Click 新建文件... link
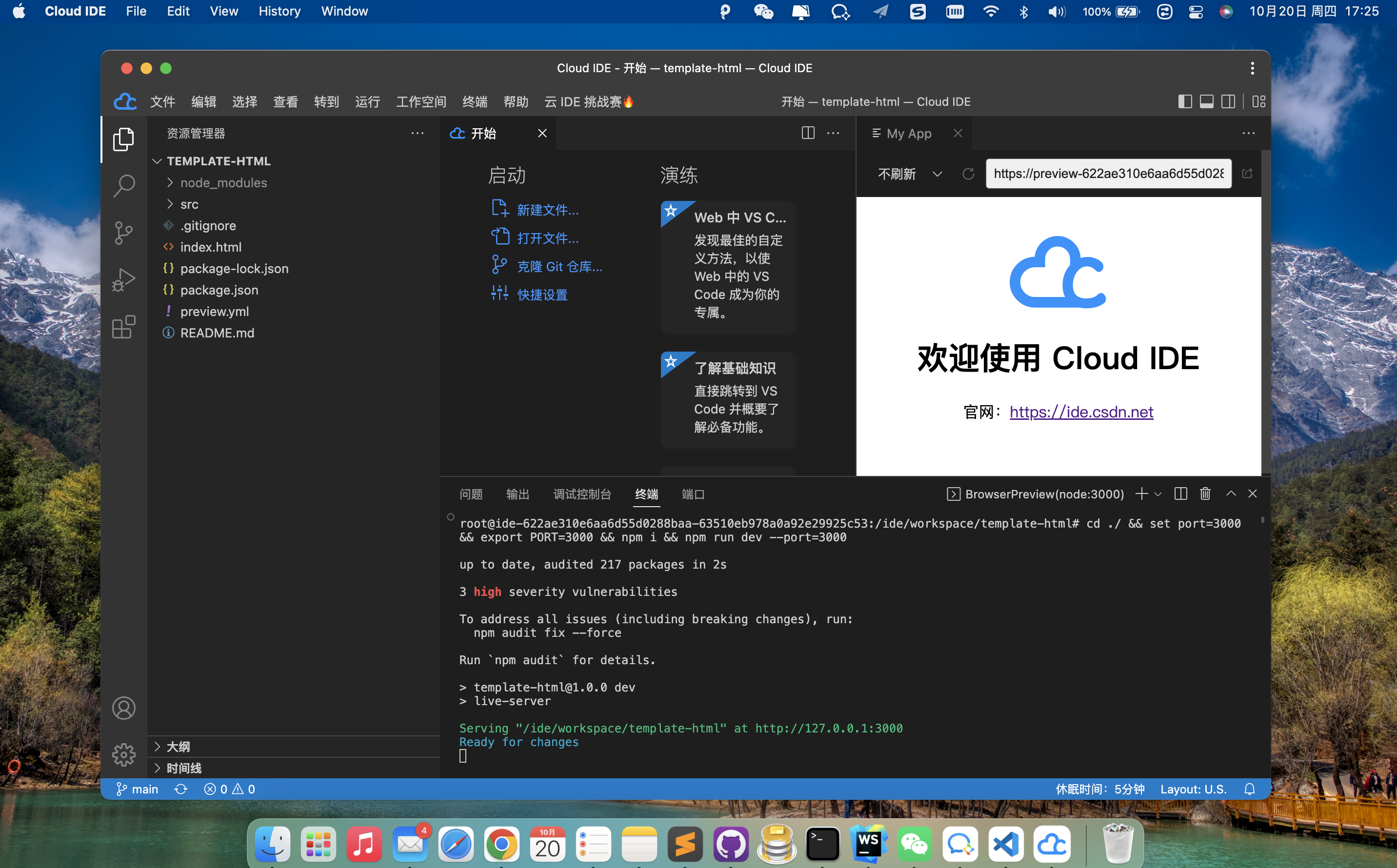 click(x=547, y=210)
